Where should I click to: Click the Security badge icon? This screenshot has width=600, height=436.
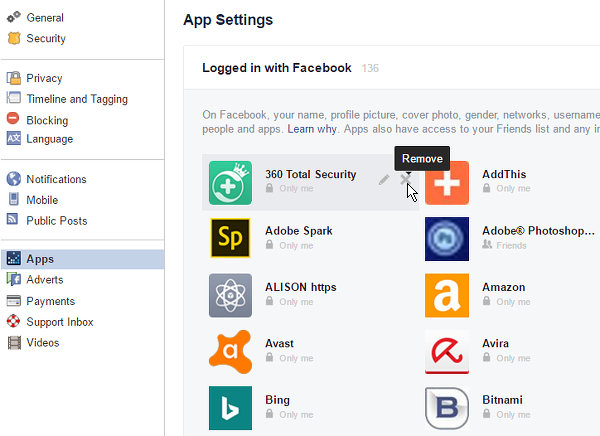[14, 38]
